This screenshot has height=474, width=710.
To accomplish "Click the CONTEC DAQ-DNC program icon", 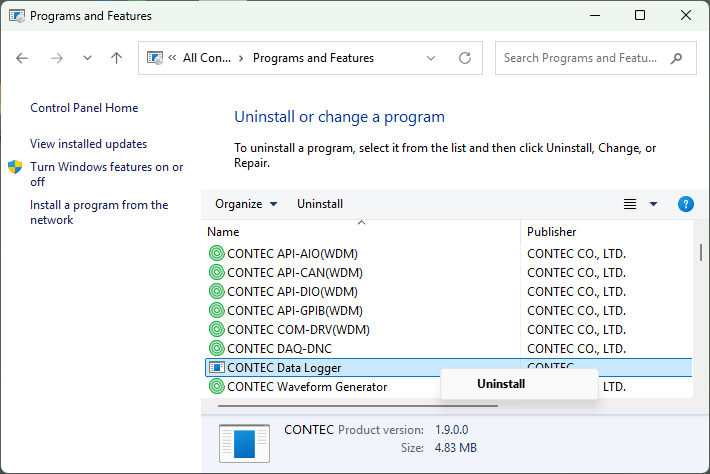I will (216, 348).
